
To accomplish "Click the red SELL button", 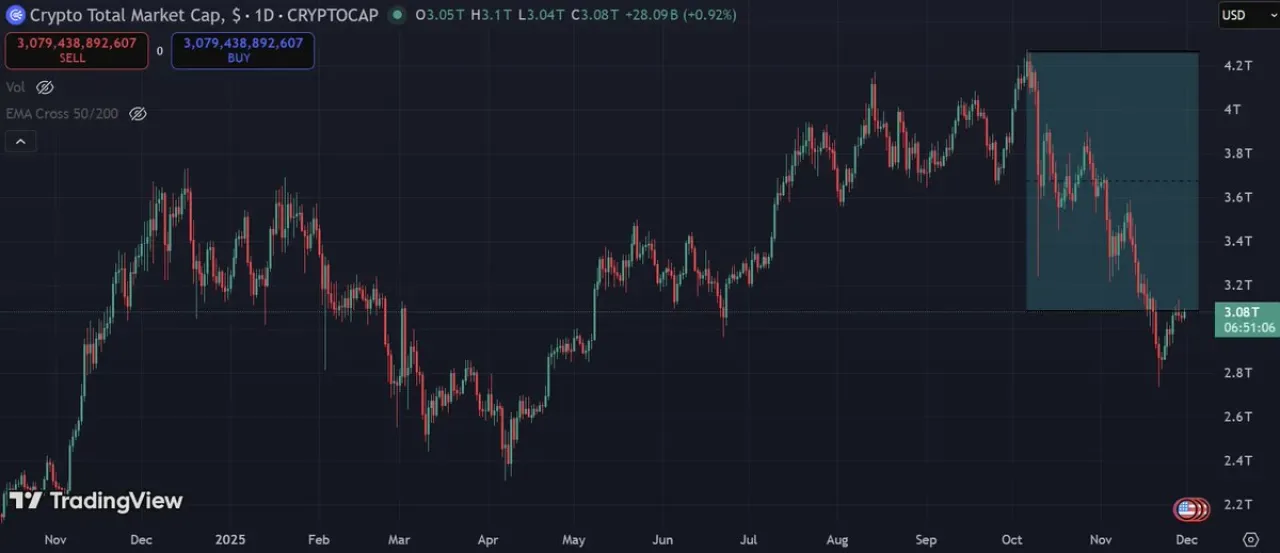I will [x=76, y=50].
